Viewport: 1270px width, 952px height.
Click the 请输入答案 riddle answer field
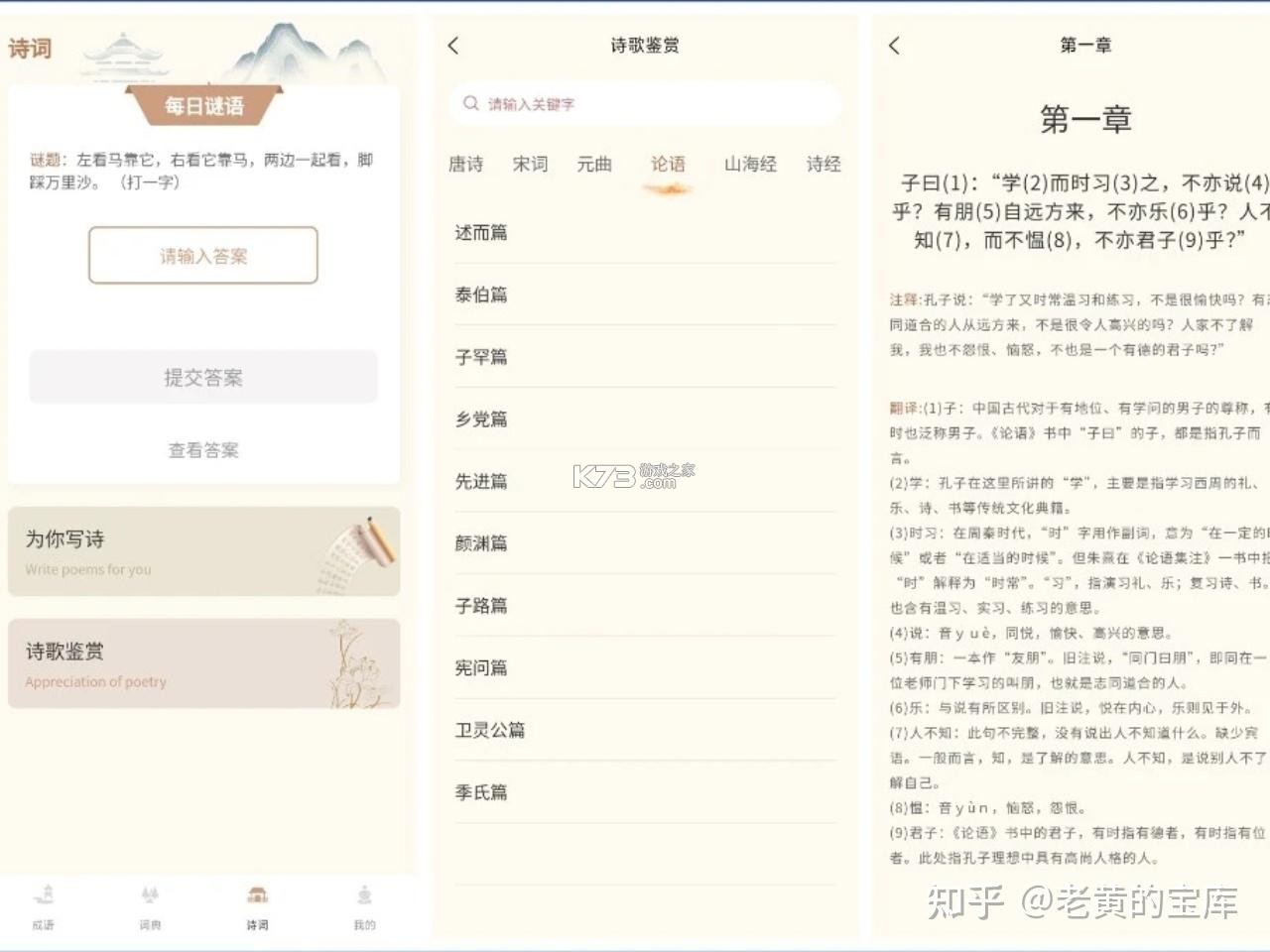click(203, 256)
